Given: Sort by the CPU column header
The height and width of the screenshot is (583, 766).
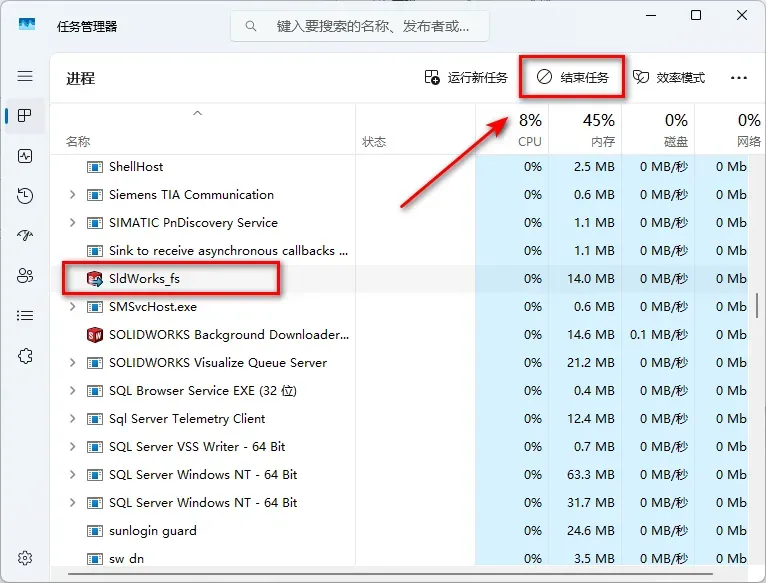Looking at the screenshot, I should coord(530,142).
